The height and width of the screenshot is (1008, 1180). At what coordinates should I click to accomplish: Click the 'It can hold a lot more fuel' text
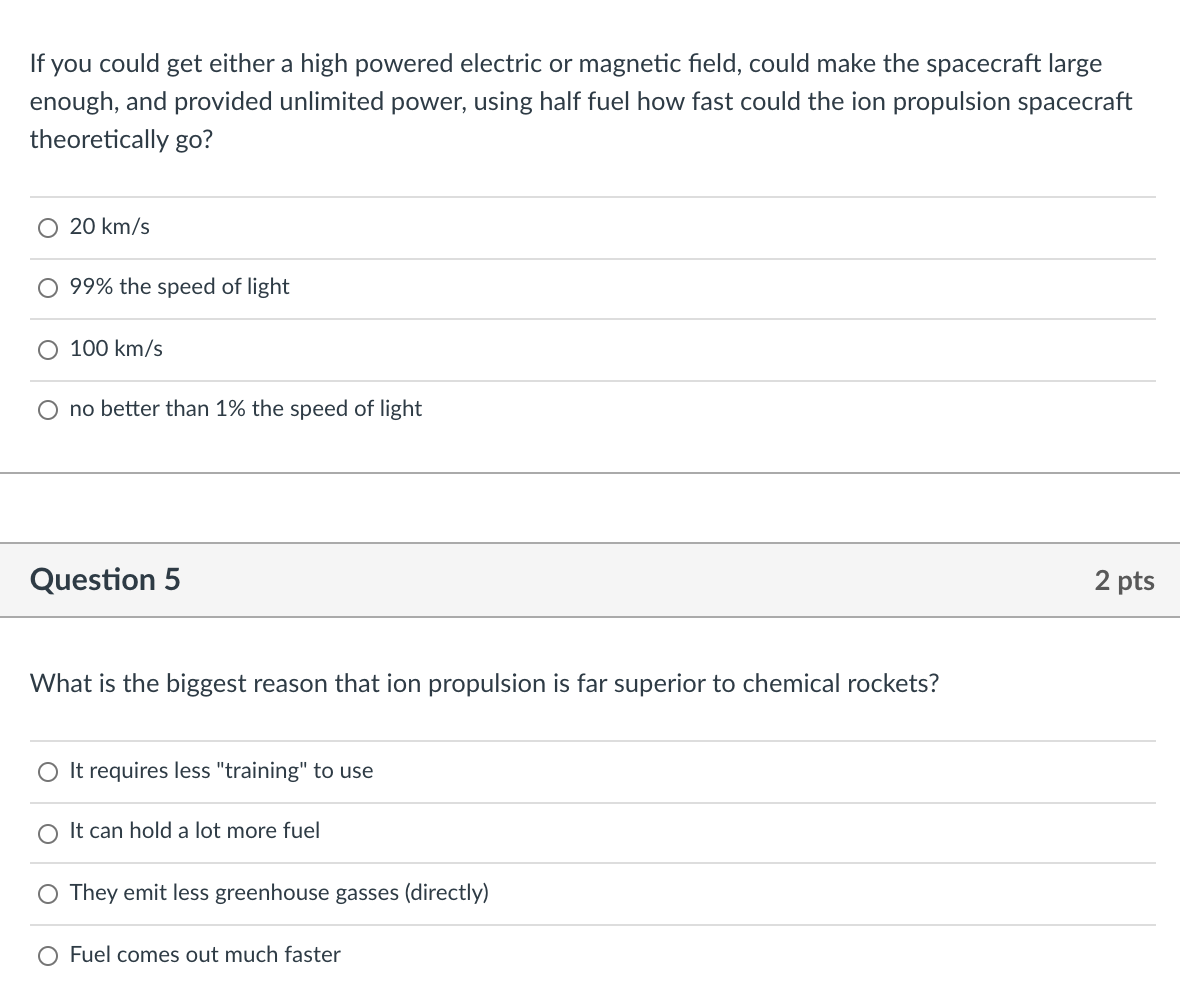[195, 831]
